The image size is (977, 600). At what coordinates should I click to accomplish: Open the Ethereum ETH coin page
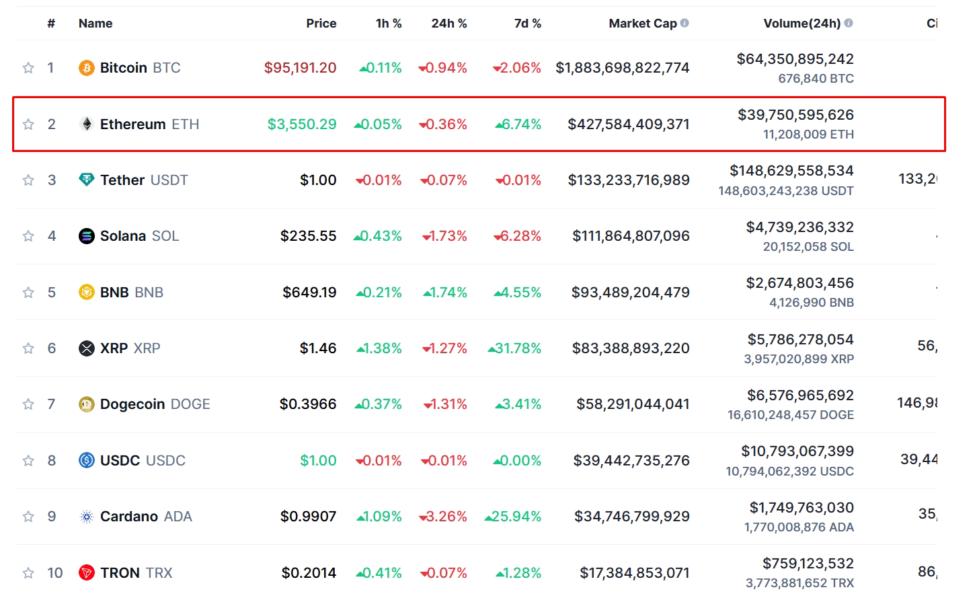click(150, 124)
